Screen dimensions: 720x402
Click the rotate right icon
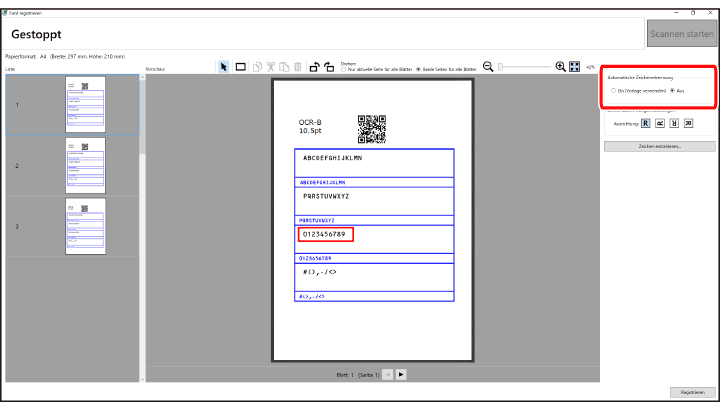(328, 67)
